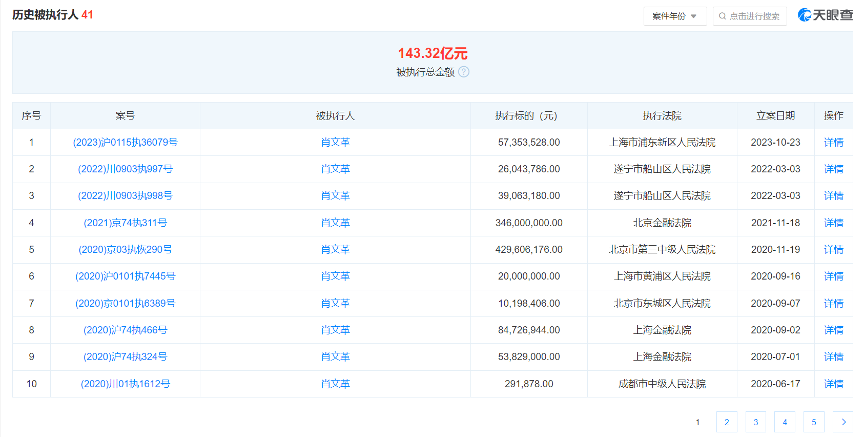Click the amount 346,000,000.00
This screenshot has height=437, width=864.
coord(529,223)
